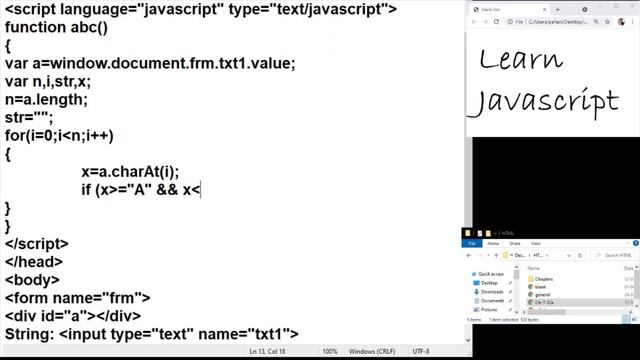The image size is (640, 360).
Task: Click 100% zoom level in status bar
Action: coord(330,351)
